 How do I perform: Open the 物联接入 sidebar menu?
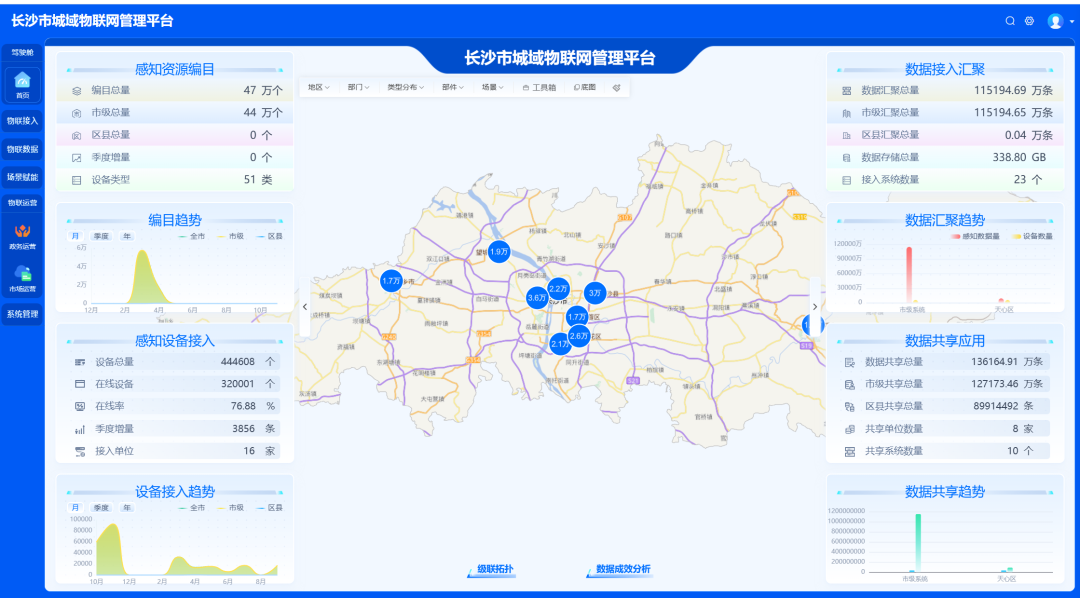pos(22,121)
